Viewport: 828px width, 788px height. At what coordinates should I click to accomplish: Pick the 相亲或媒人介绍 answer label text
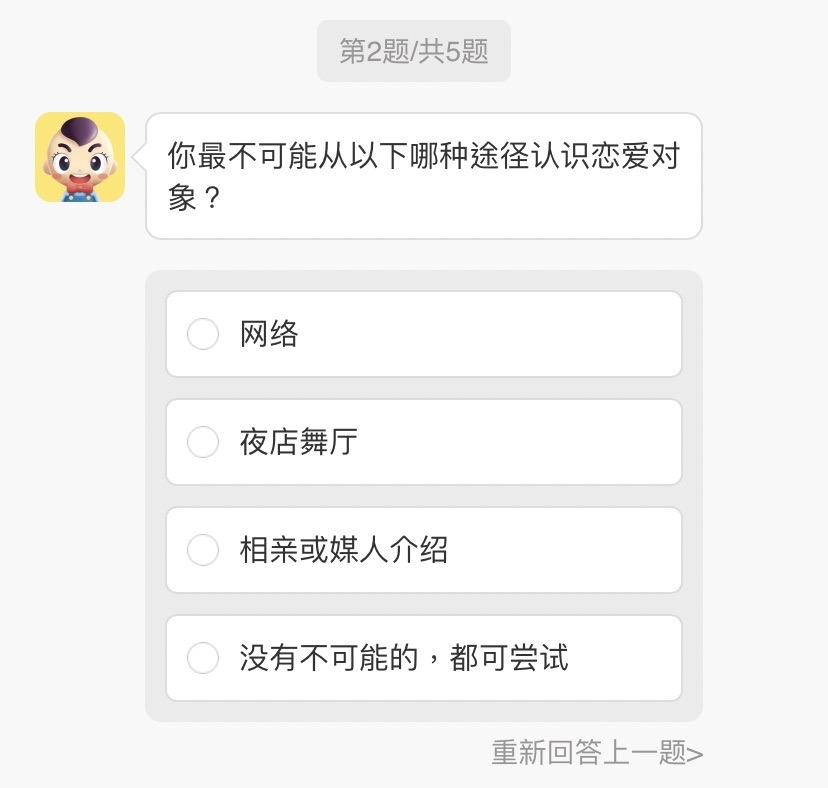click(x=343, y=550)
